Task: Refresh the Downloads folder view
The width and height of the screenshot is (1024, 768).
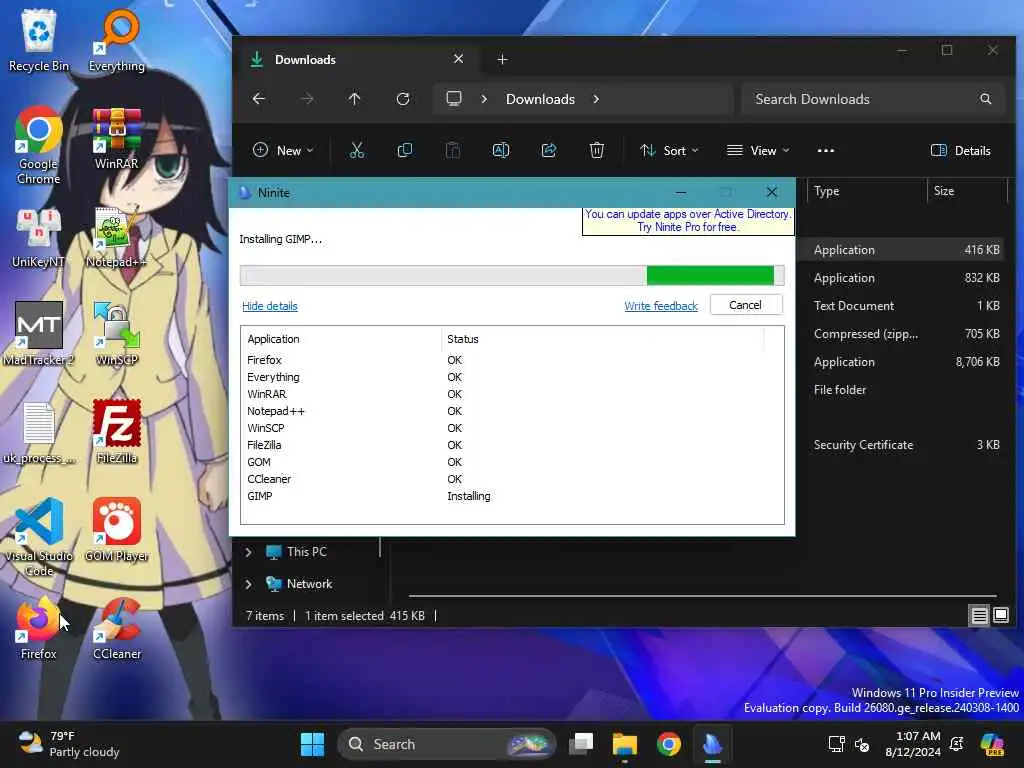Action: 403,99
